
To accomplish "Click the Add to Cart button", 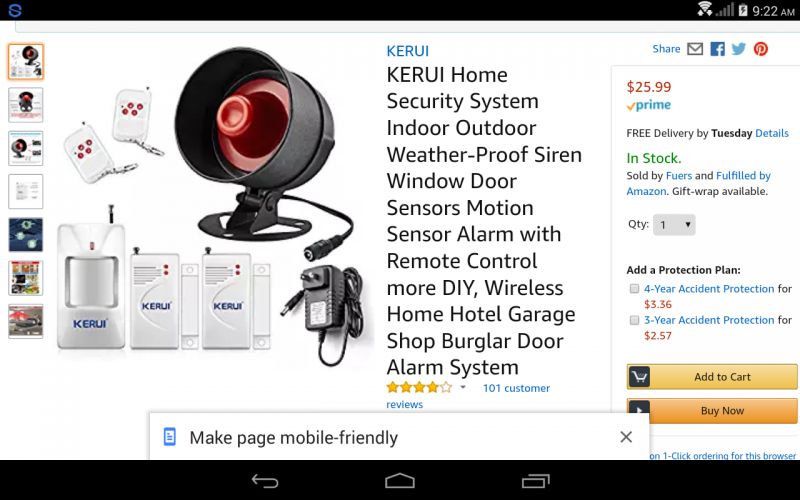I will pyautogui.click(x=712, y=377).
